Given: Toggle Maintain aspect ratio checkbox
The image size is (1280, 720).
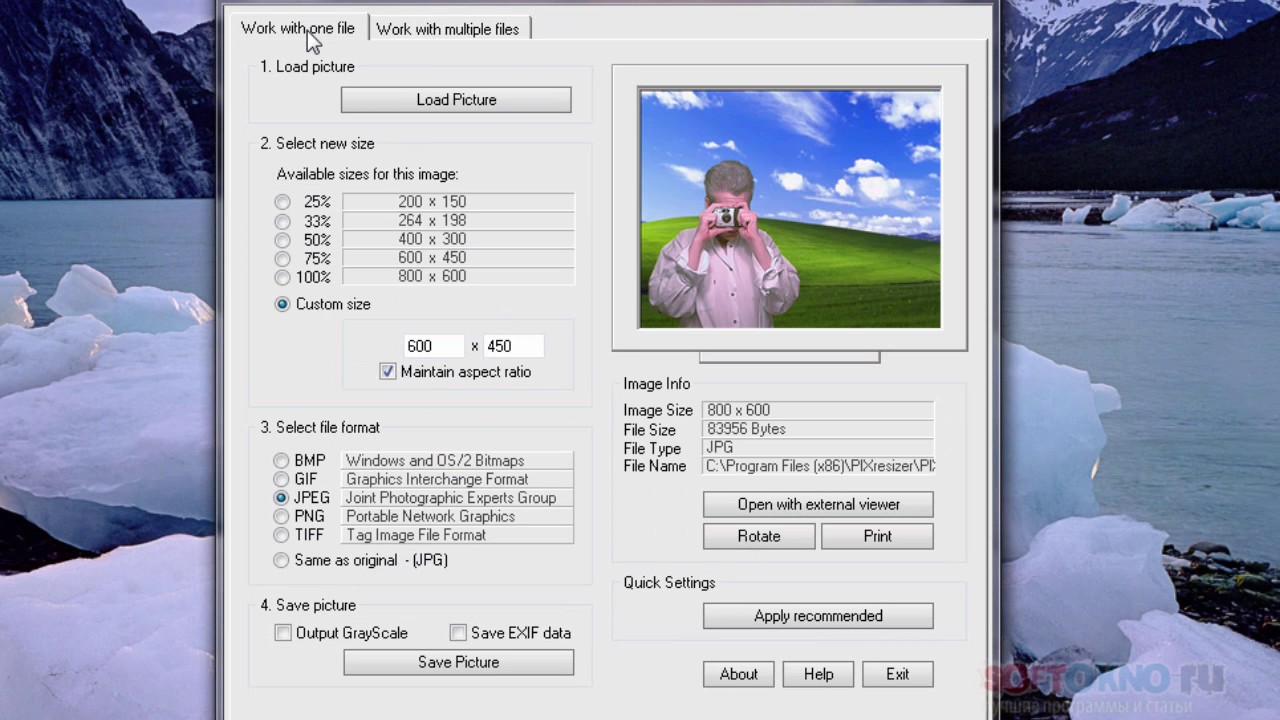Looking at the screenshot, I should pos(388,372).
